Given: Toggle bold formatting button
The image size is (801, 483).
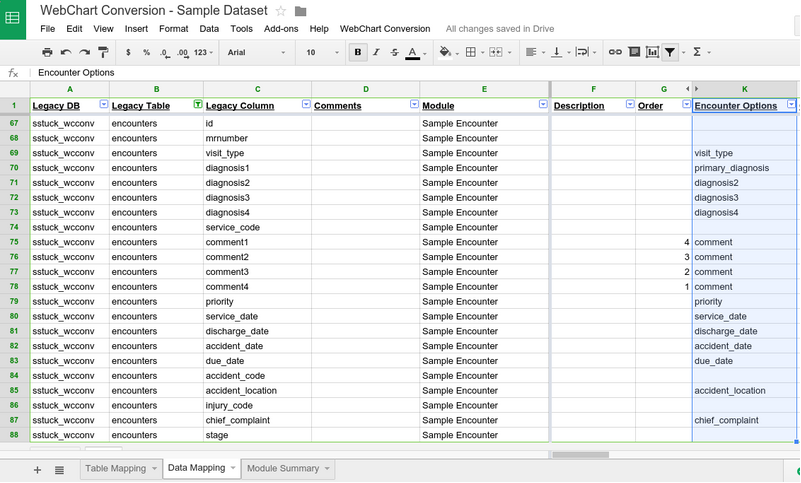Looking at the screenshot, I should (357, 52).
